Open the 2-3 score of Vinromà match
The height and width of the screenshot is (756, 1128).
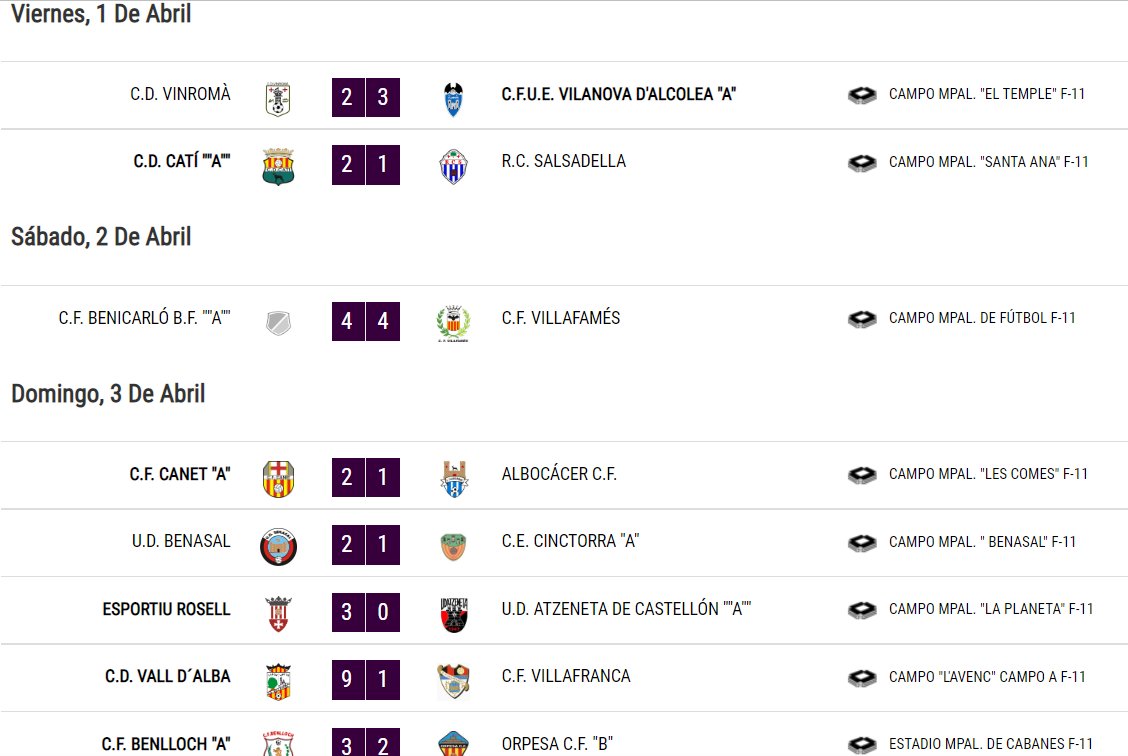click(x=365, y=97)
